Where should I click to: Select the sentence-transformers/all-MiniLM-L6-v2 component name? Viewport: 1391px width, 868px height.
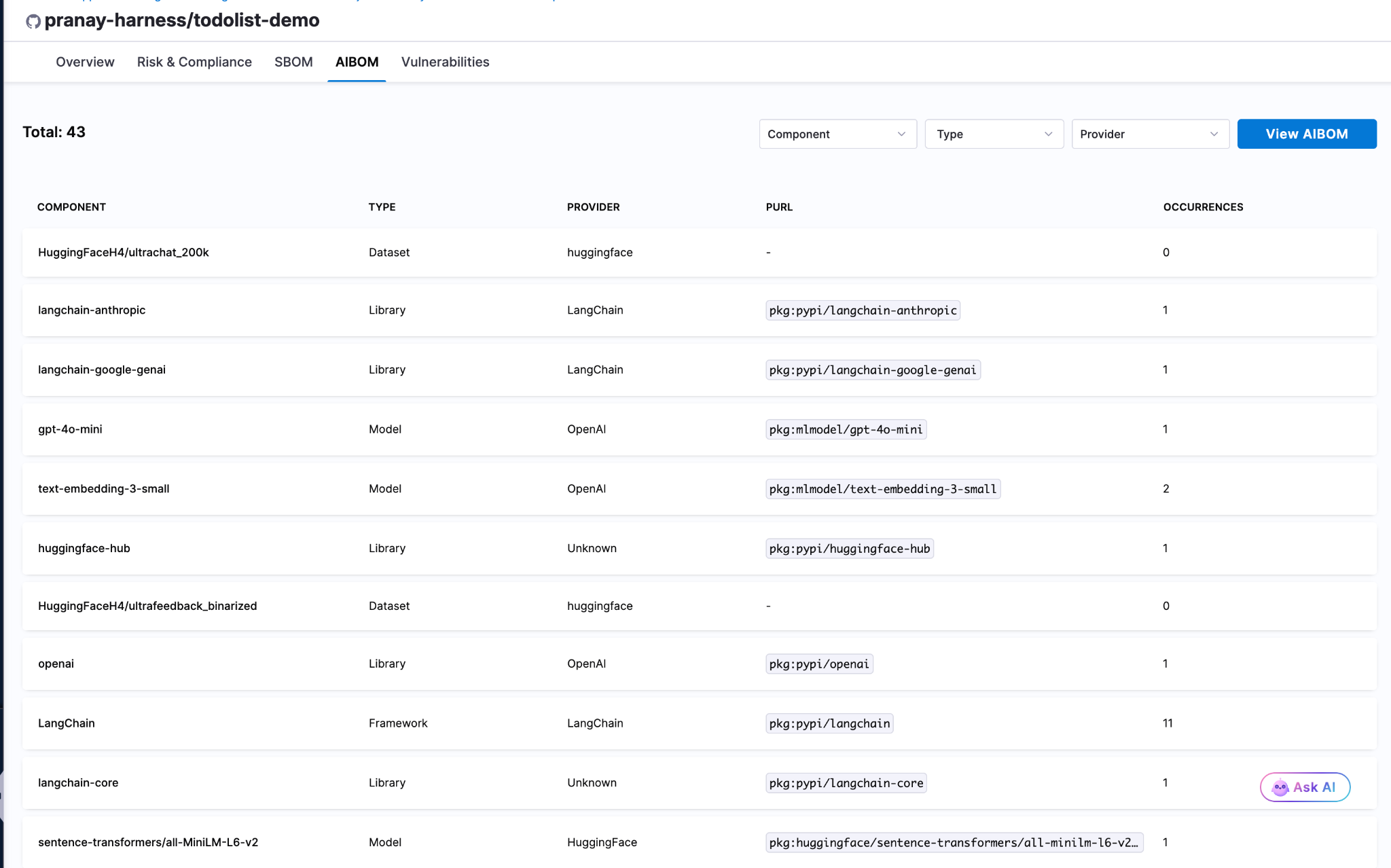coord(148,842)
